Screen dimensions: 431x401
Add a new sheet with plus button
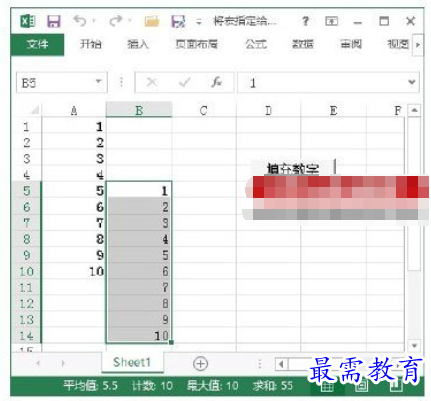200,363
